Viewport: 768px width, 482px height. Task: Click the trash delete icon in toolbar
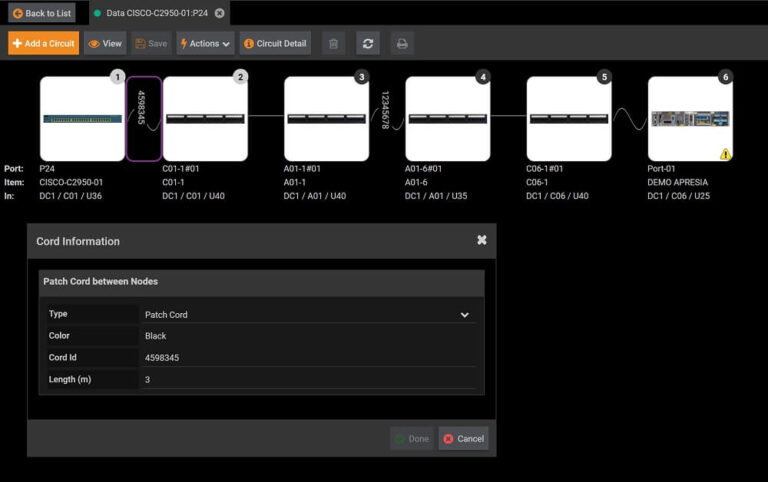tap(334, 44)
